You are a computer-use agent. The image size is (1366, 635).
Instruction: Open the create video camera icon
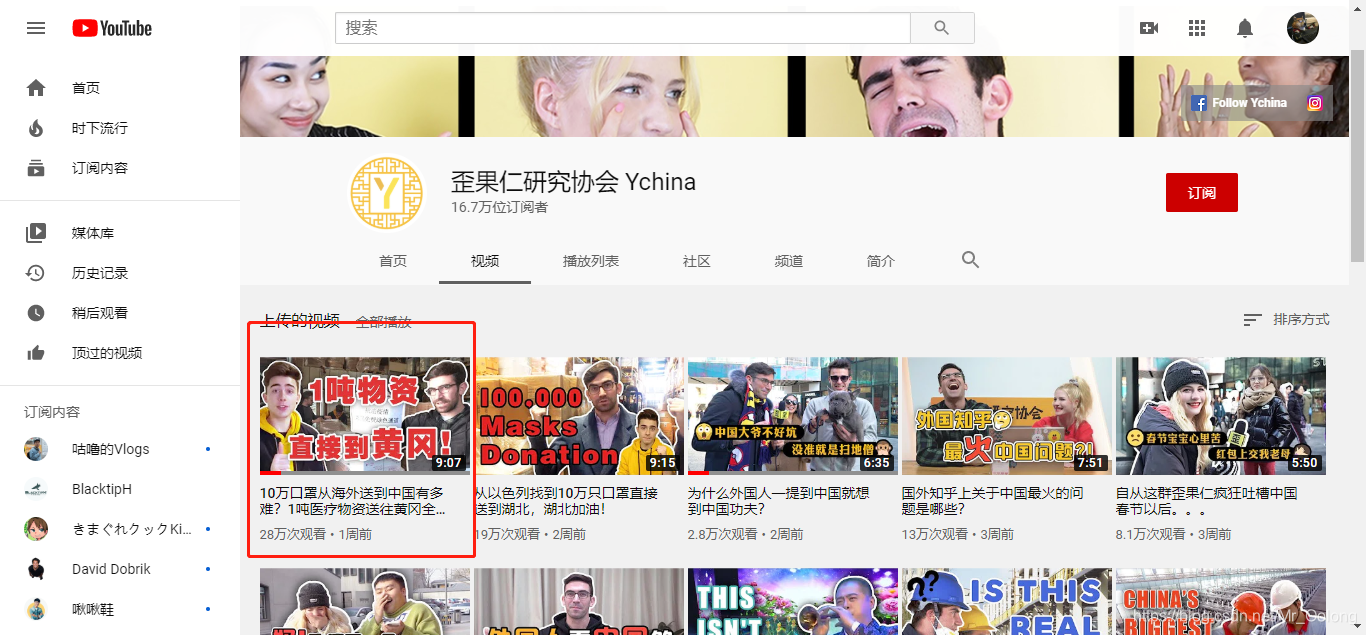click(1149, 28)
